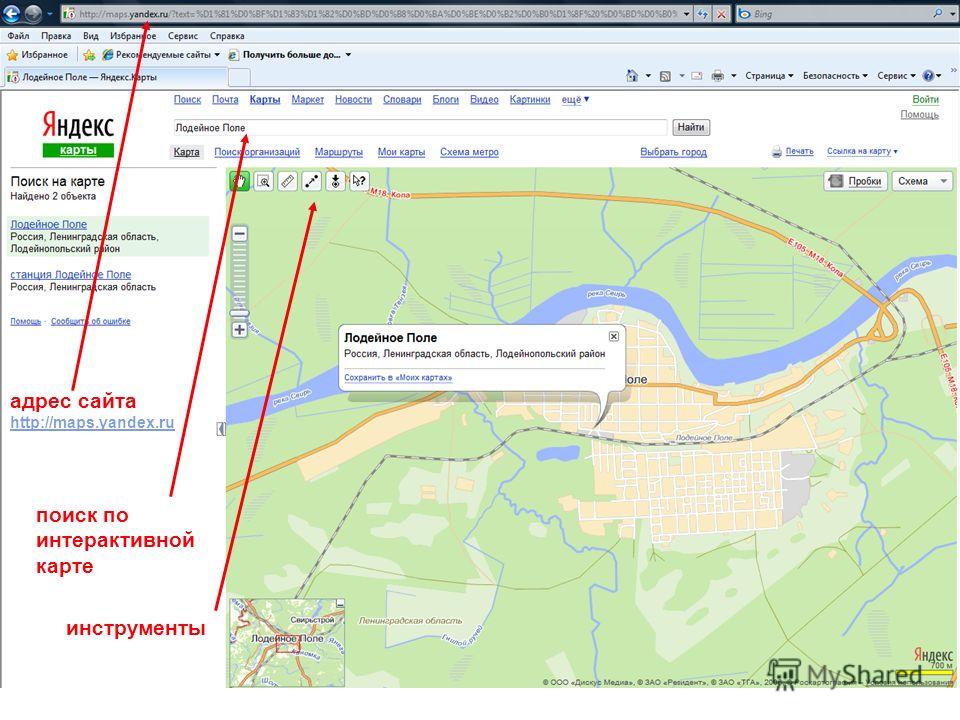Screen dimensions: 960x720
Task: Select the placemark drop tool
Action: point(336,181)
